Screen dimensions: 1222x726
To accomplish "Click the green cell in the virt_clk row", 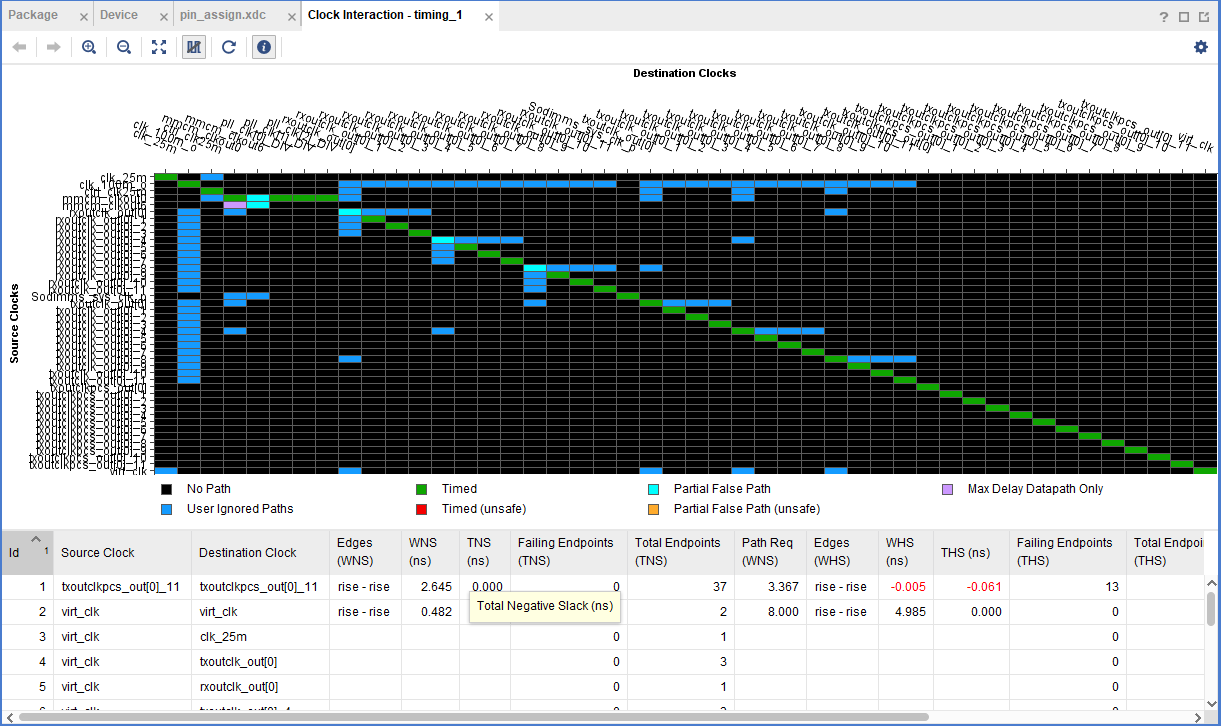I will [x=1205, y=470].
